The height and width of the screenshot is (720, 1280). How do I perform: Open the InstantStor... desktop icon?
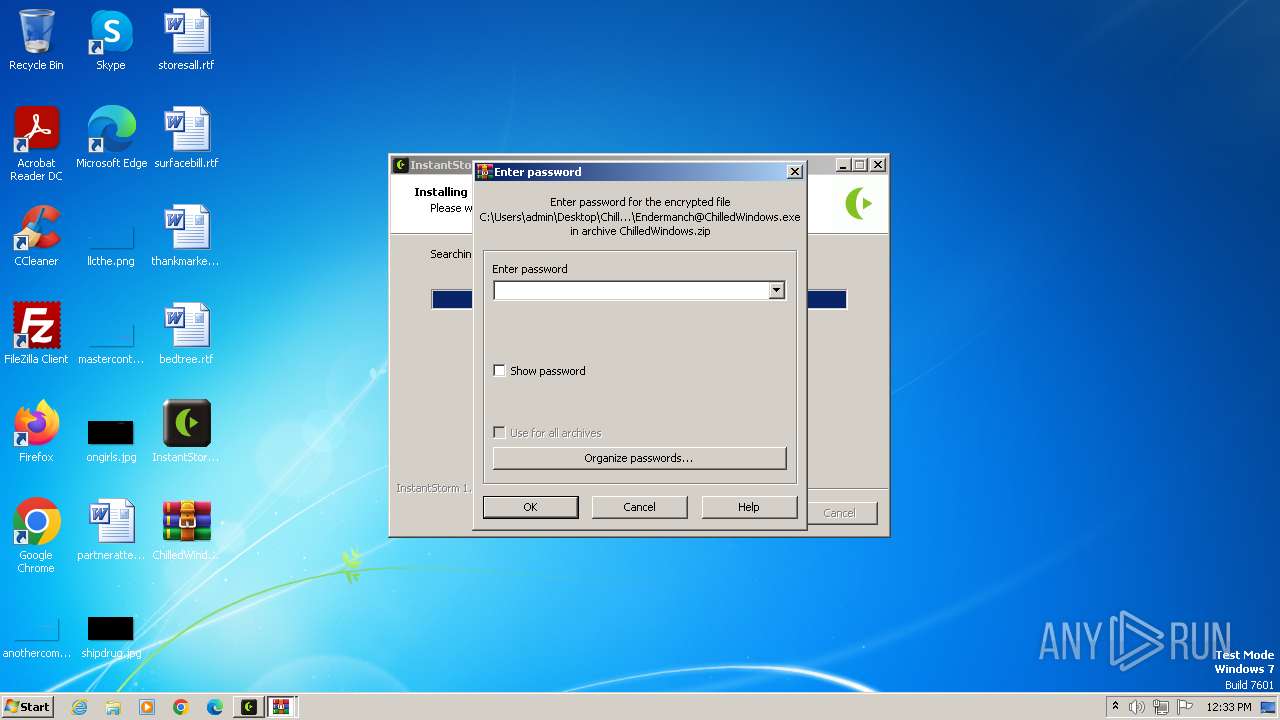[x=186, y=432]
